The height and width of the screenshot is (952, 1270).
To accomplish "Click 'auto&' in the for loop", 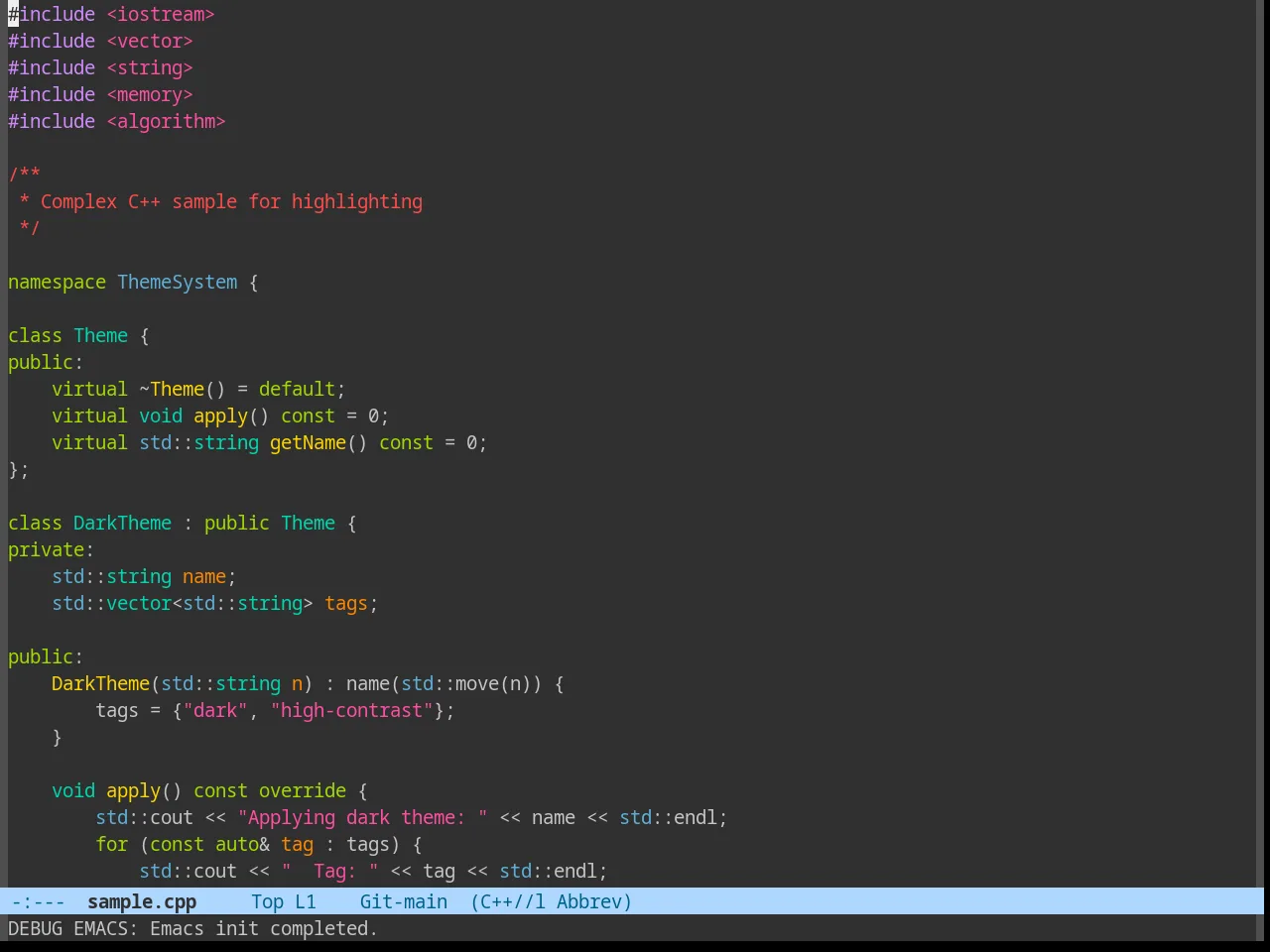I will point(242,844).
